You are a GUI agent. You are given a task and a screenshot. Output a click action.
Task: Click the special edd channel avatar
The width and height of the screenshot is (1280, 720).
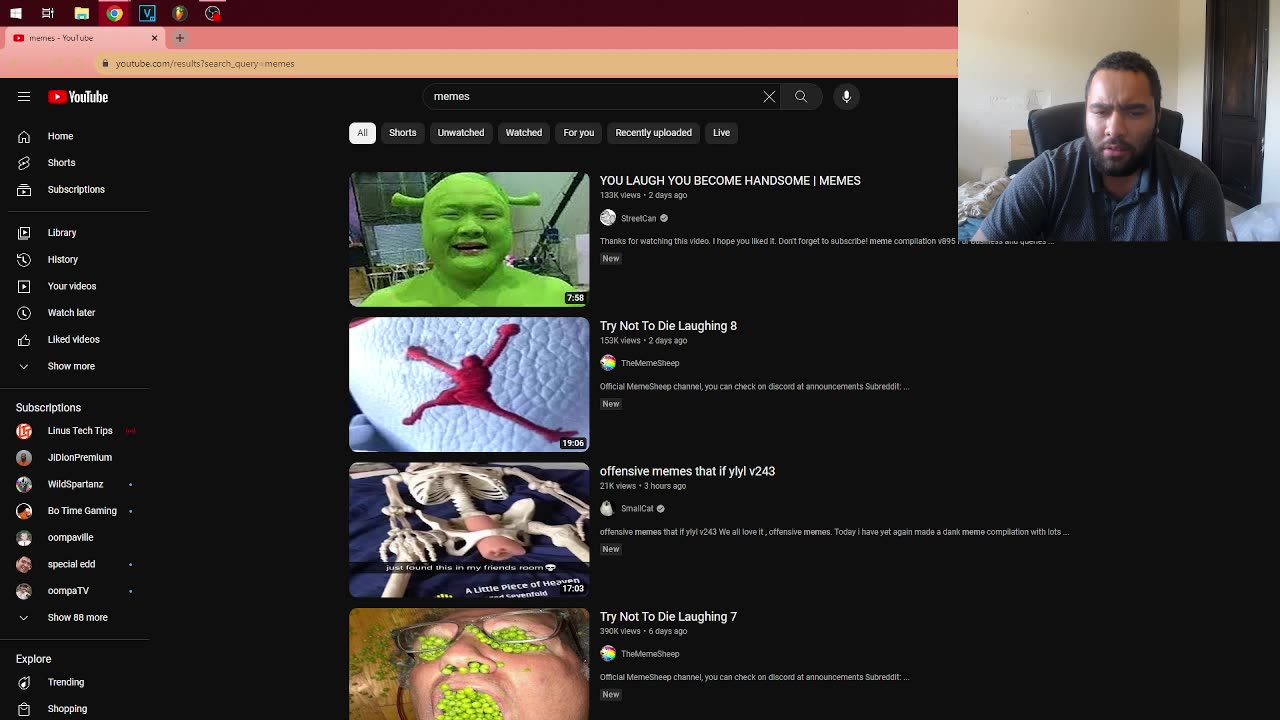click(24, 564)
